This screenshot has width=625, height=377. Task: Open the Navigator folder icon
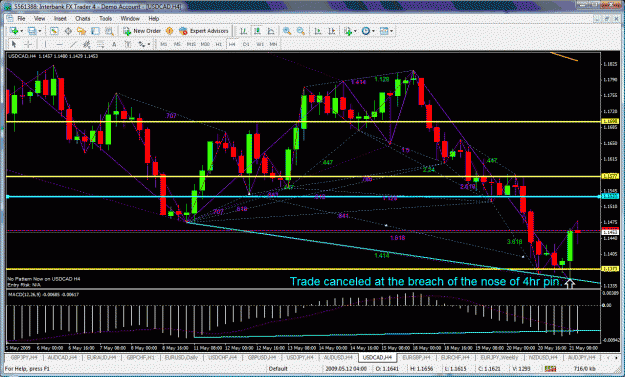point(81,31)
